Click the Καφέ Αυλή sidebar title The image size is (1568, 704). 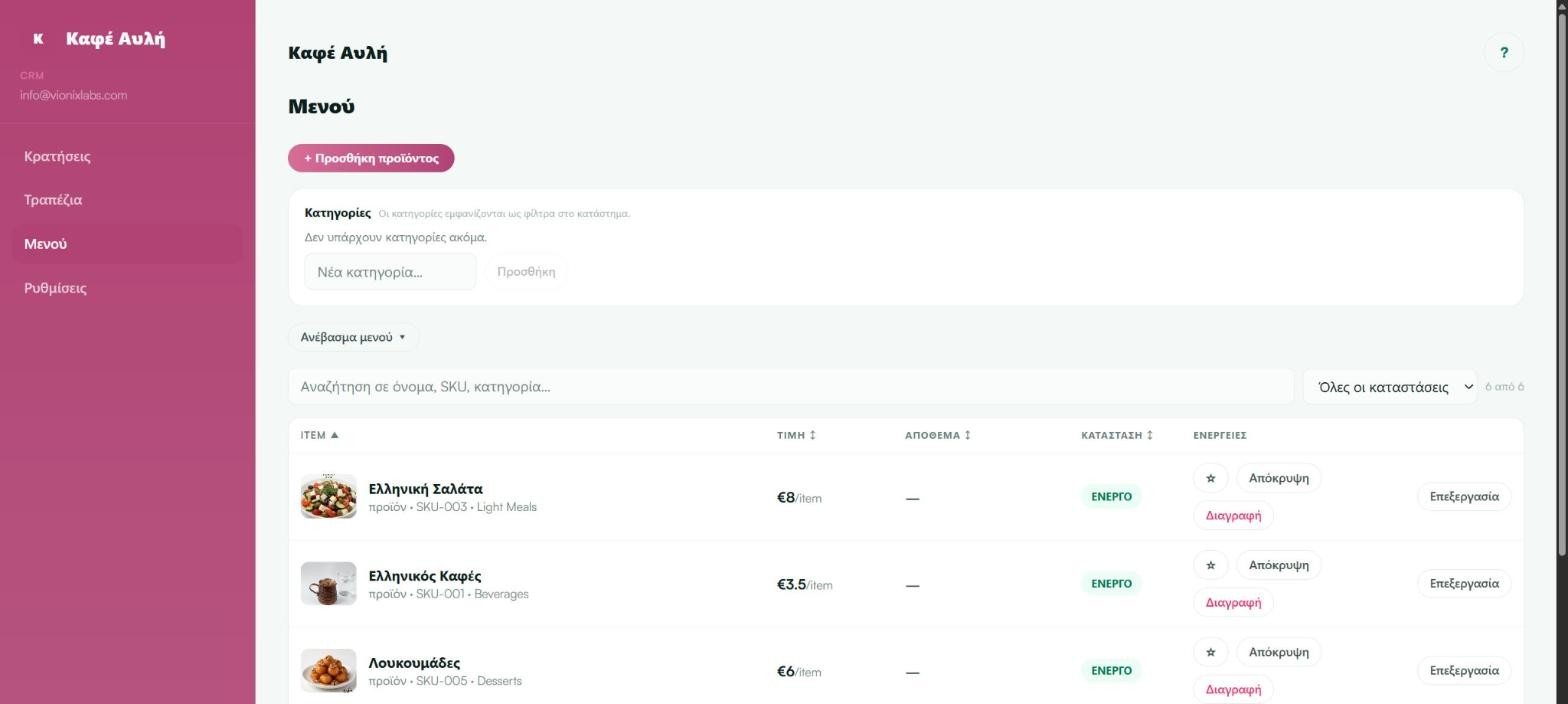115,39
